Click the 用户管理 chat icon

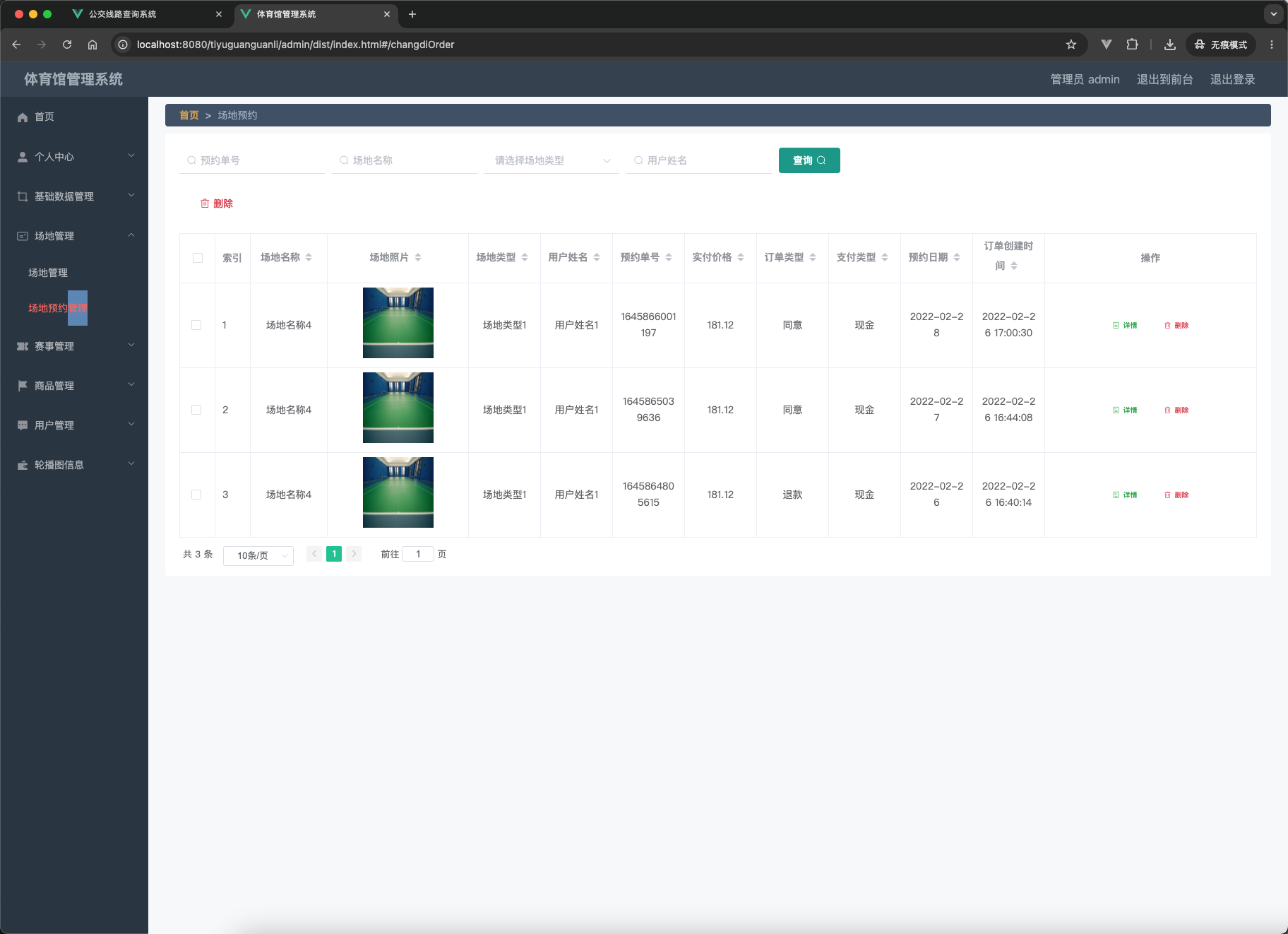[x=23, y=425]
